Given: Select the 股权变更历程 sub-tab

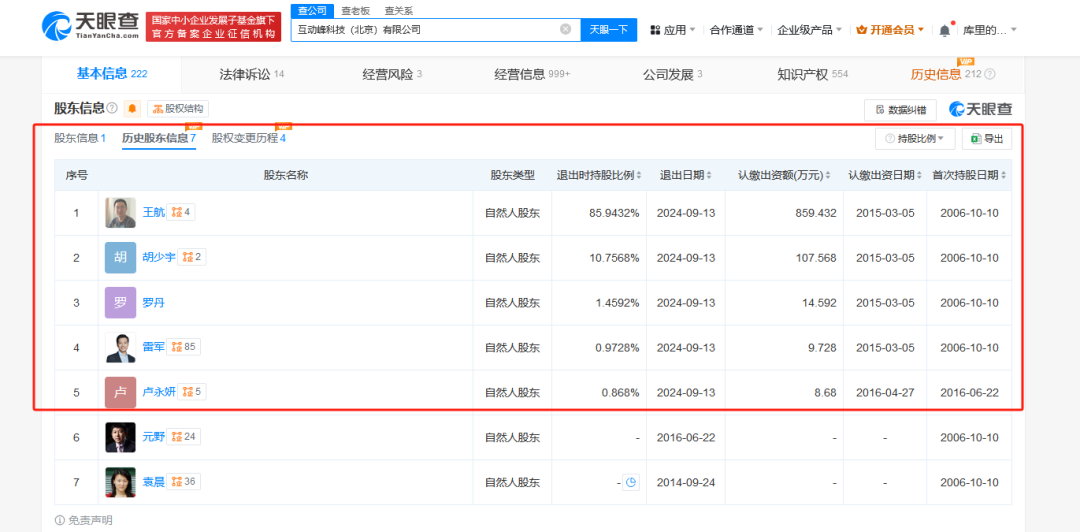Looking at the screenshot, I should point(248,138).
